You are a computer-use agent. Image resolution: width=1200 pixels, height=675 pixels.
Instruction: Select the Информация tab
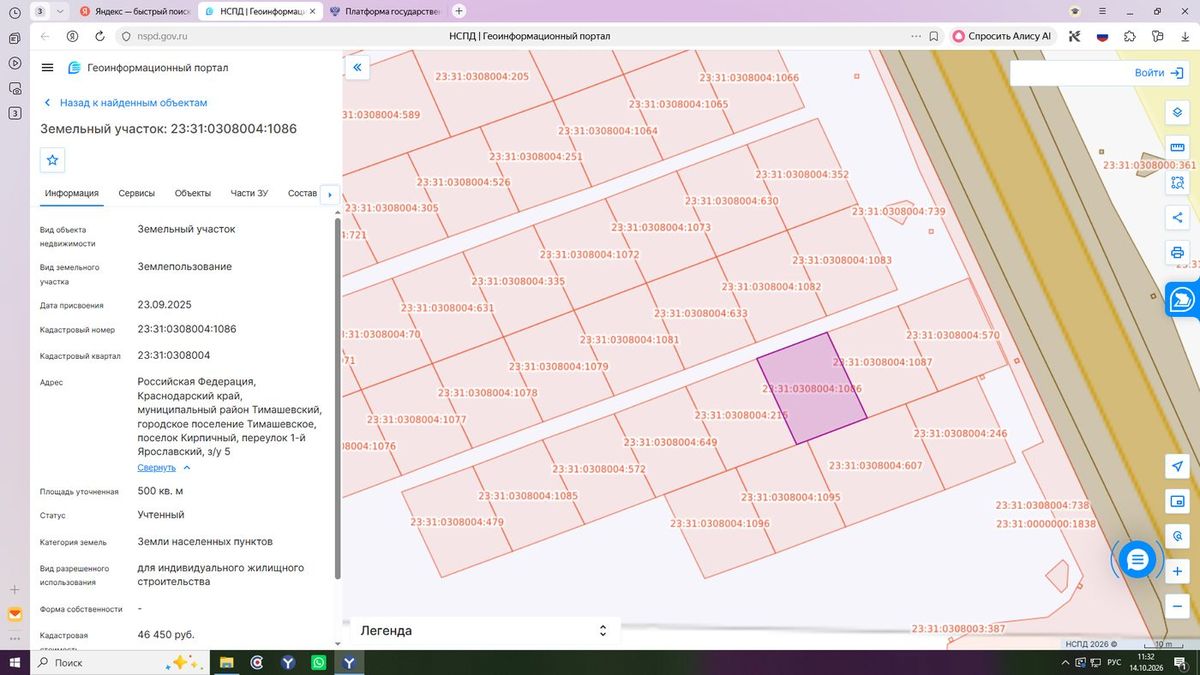point(72,193)
